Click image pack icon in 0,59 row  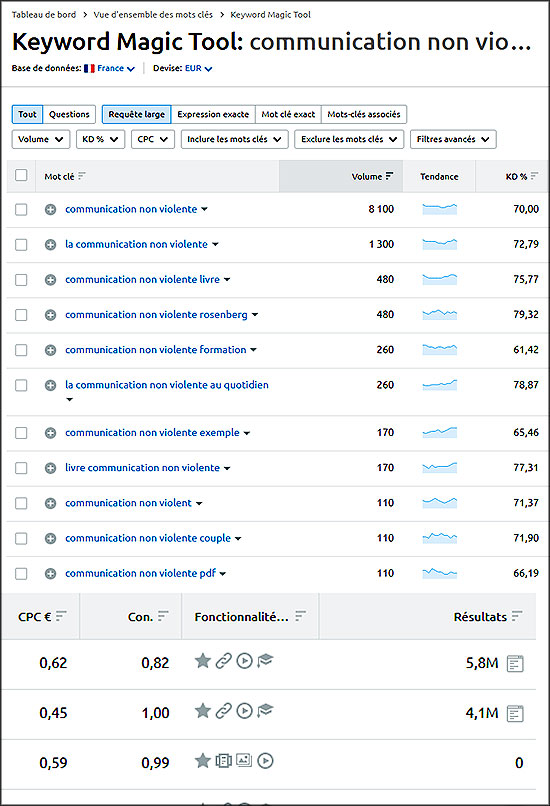[244, 760]
